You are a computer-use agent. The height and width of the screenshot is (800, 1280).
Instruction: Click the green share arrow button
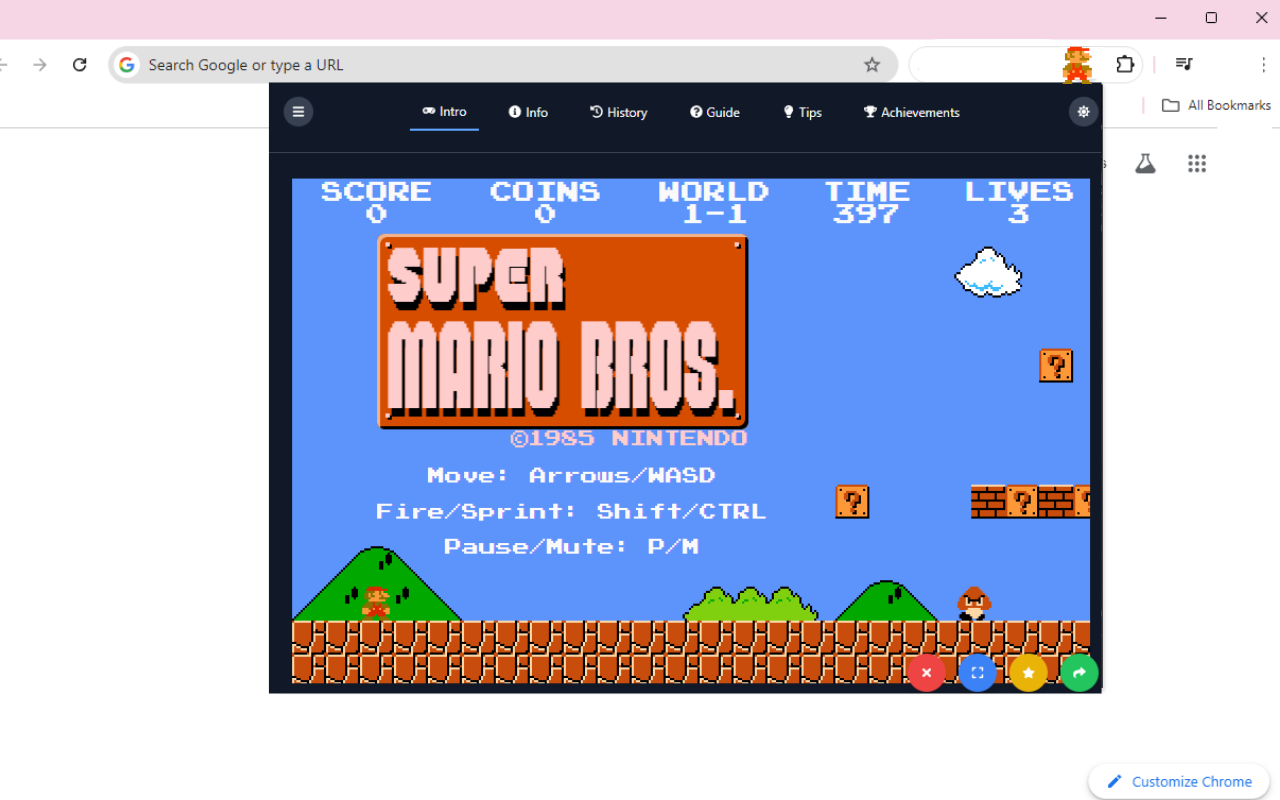pos(1079,673)
